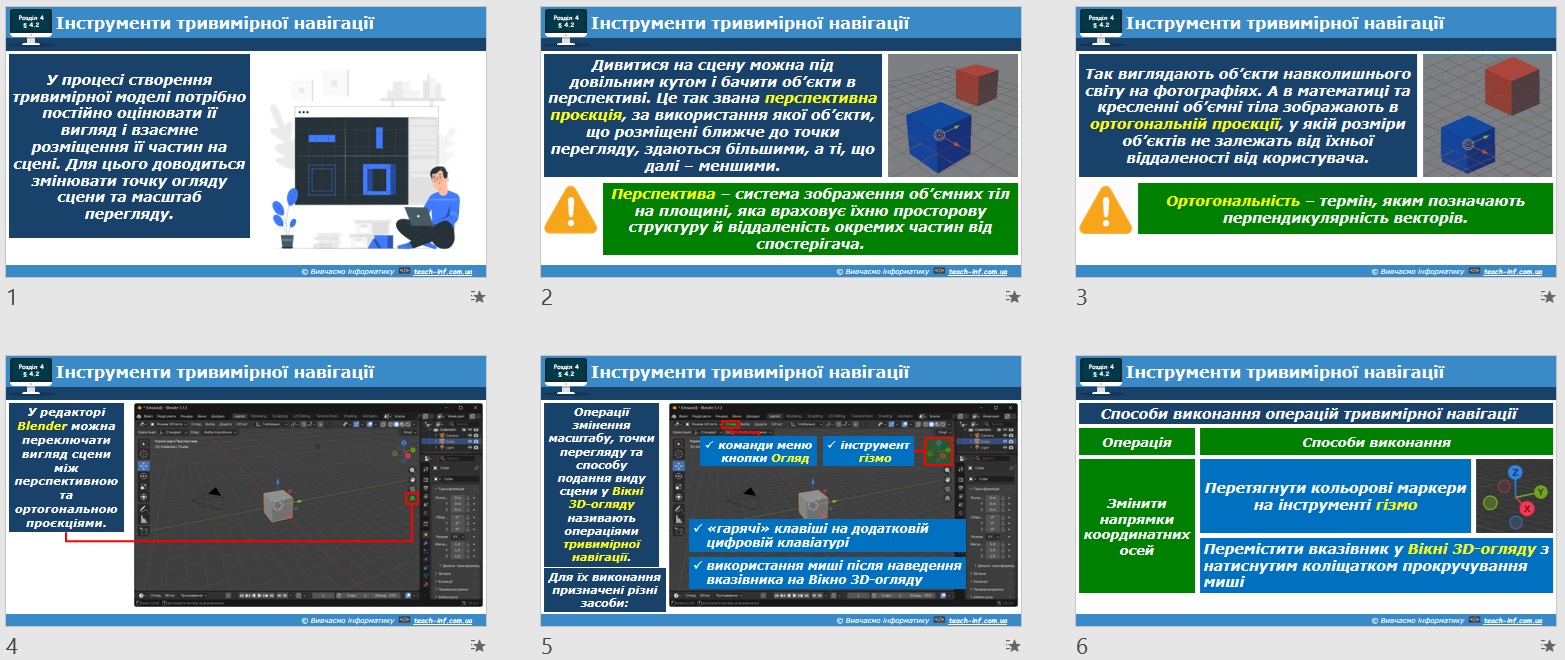Click the transition star icon under slide 2
The width and height of the screenshot is (1565, 660).
pyautogui.click(x=1014, y=297)
